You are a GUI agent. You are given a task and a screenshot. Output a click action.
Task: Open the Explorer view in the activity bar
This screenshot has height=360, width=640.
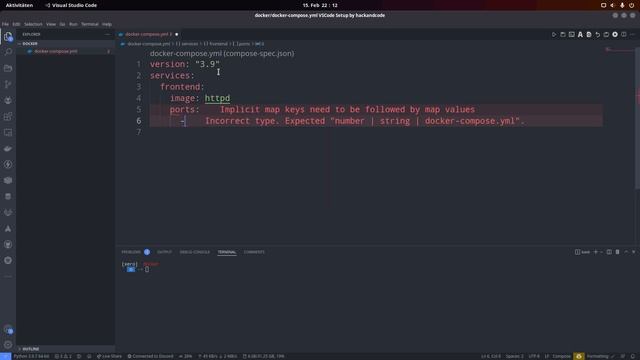(8, 37)
